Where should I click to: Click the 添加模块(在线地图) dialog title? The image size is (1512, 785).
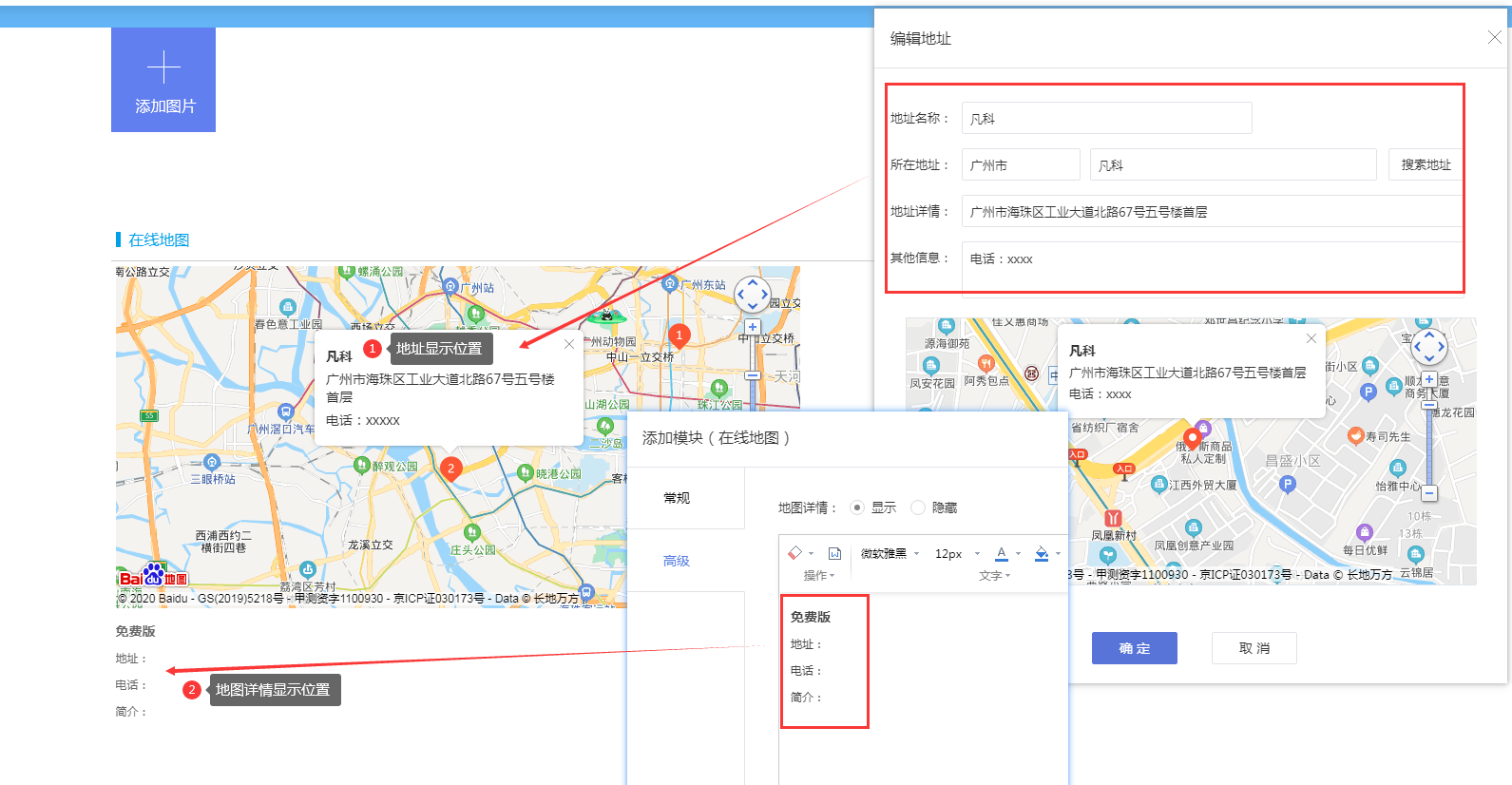click(717, 438)
